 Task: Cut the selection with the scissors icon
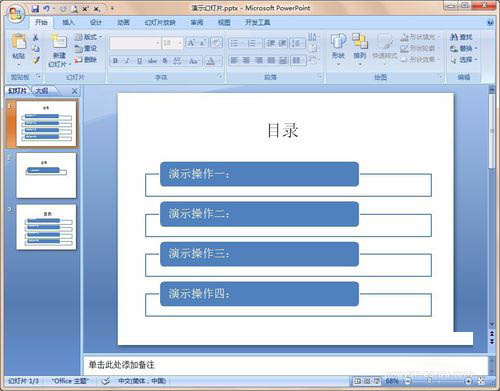tap(36, 37)
